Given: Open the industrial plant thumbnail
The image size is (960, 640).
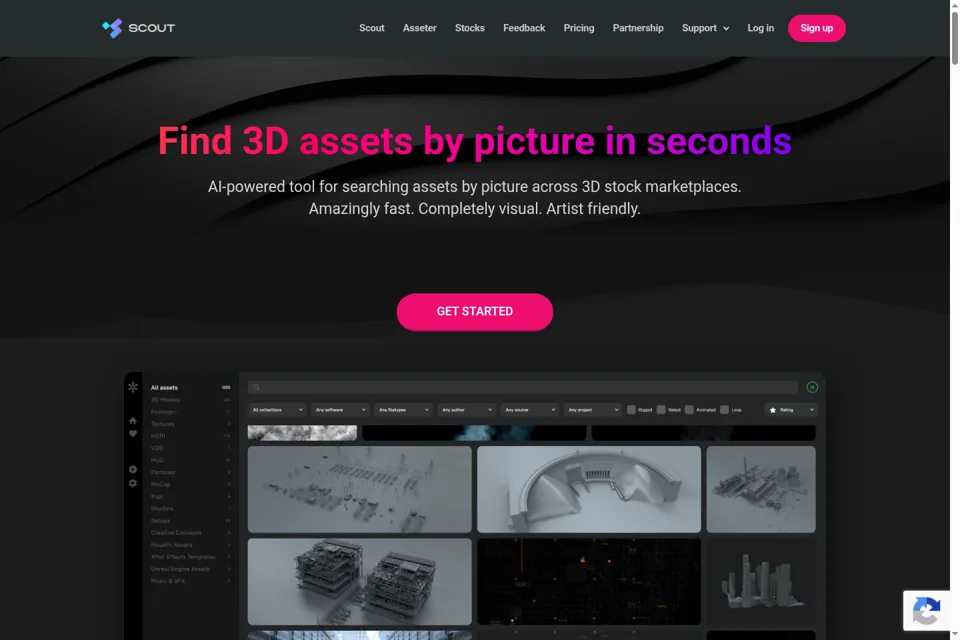Looking at the screenshot, I should click(761, 489).
